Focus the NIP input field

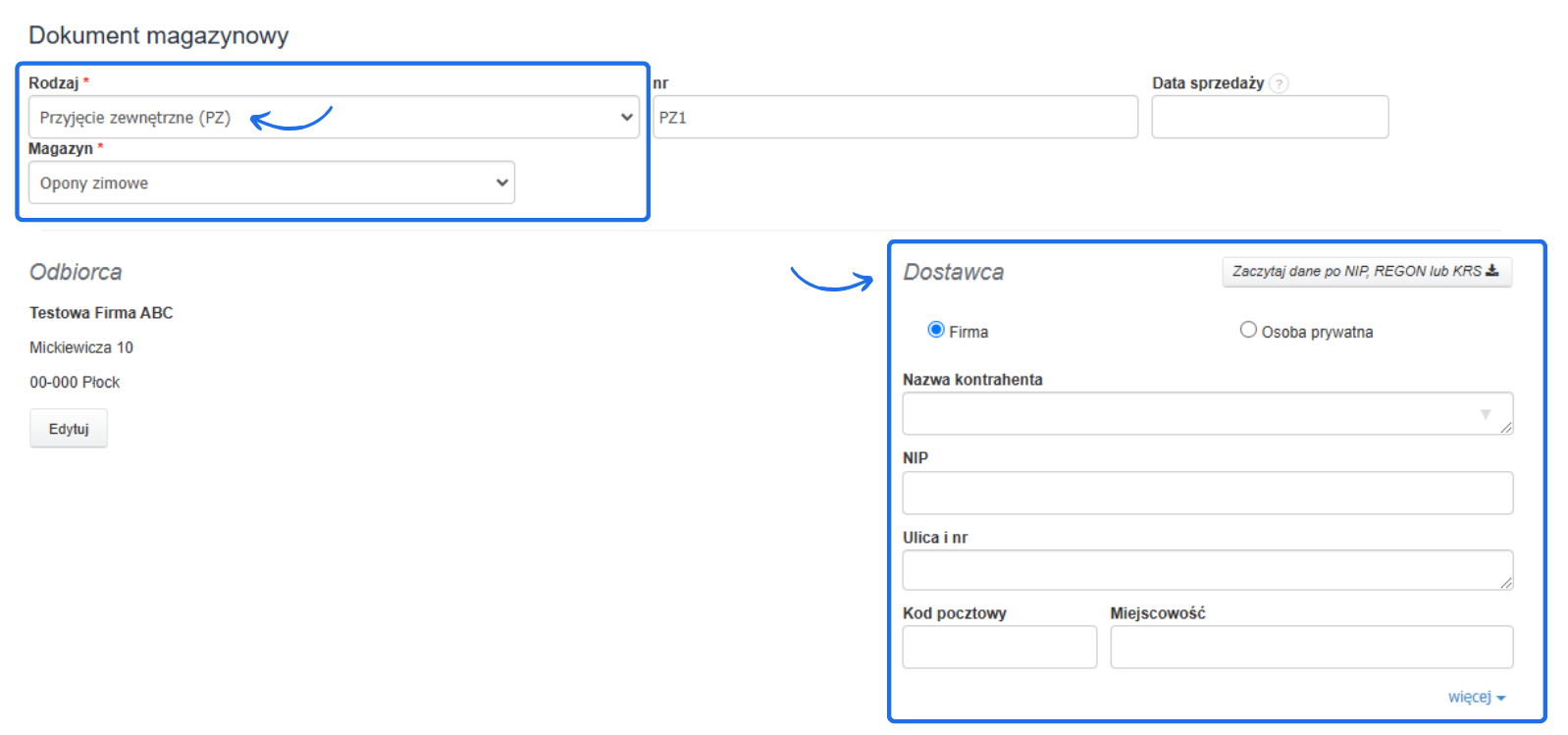point(1207,493)
